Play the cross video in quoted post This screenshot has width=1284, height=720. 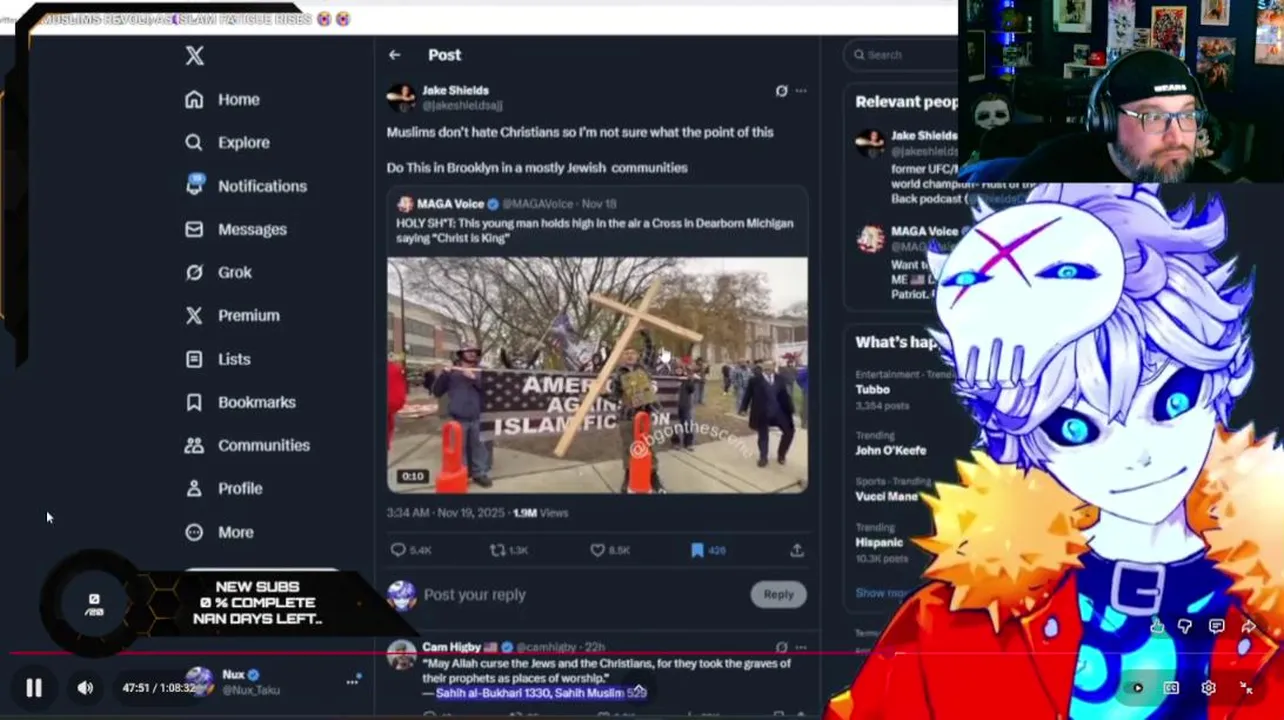(x=597, y=375)
